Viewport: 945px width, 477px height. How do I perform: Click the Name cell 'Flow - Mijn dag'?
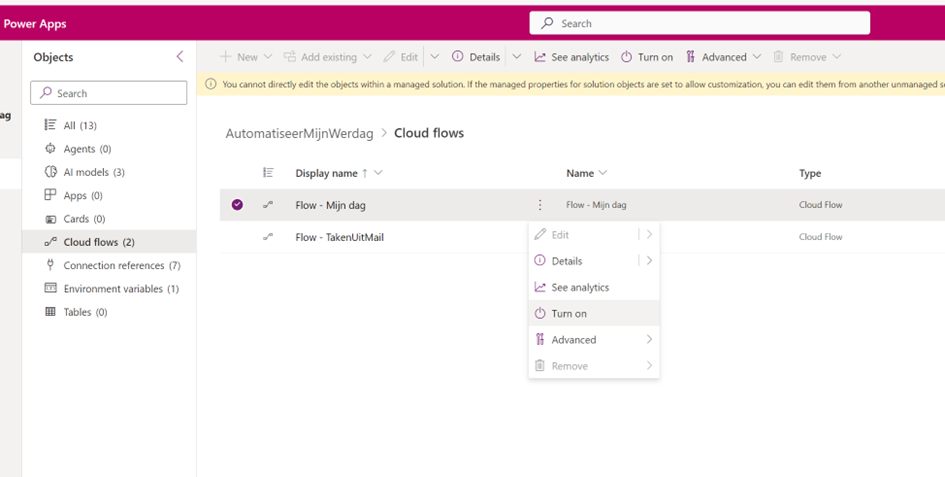pyautogui.click(x=596, y=205)
